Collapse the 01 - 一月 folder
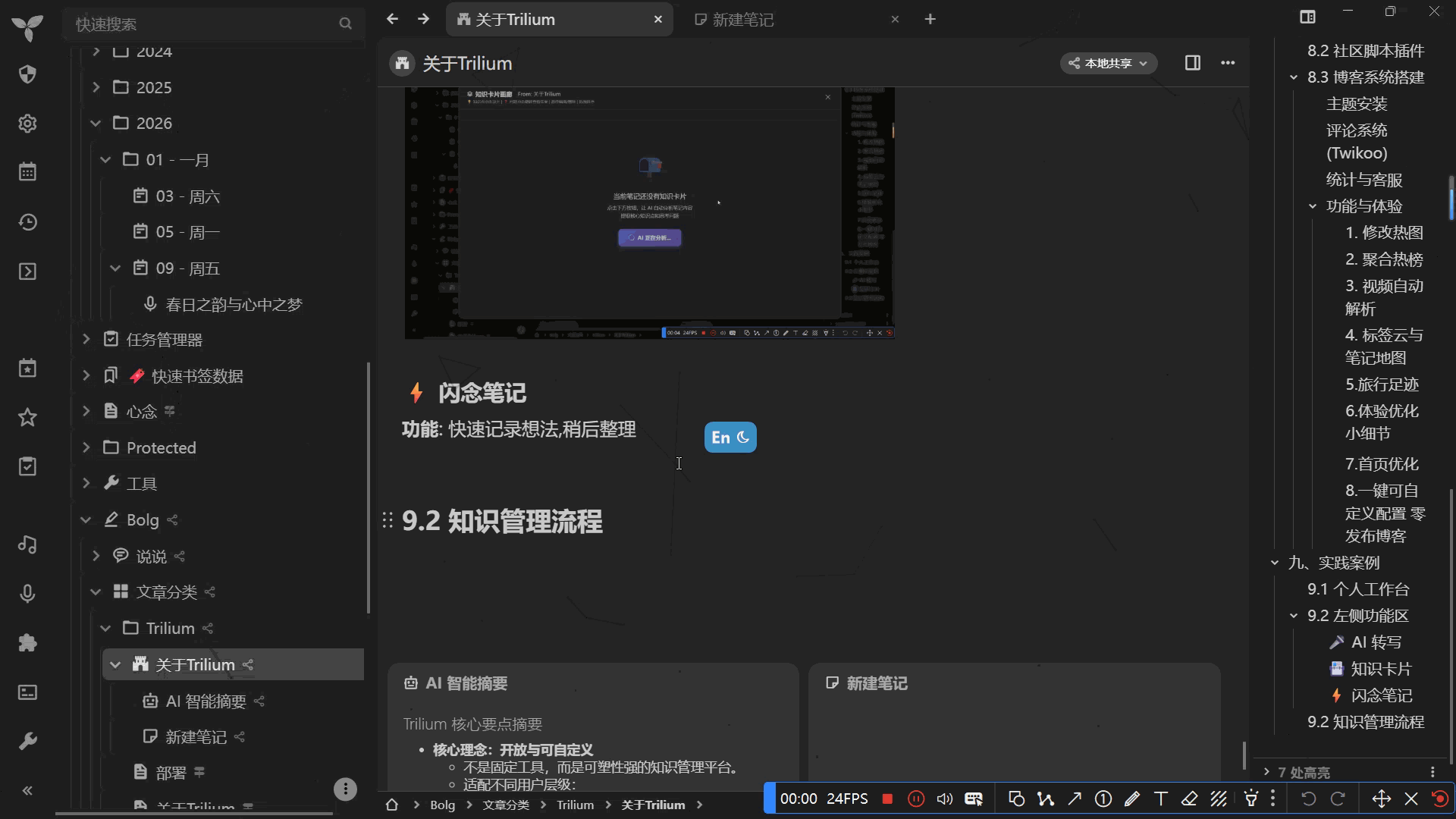This screenshot has height=819, width=1456. 105,160
